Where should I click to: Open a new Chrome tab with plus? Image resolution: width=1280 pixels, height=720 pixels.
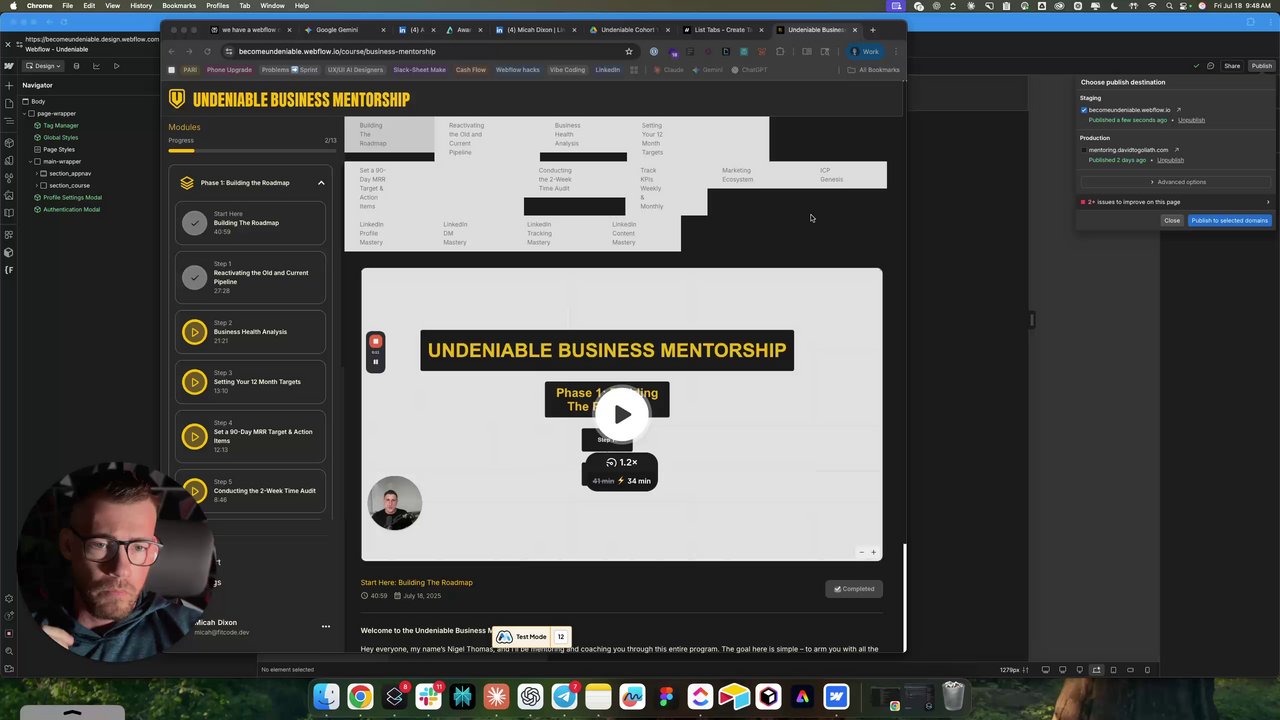872,30
